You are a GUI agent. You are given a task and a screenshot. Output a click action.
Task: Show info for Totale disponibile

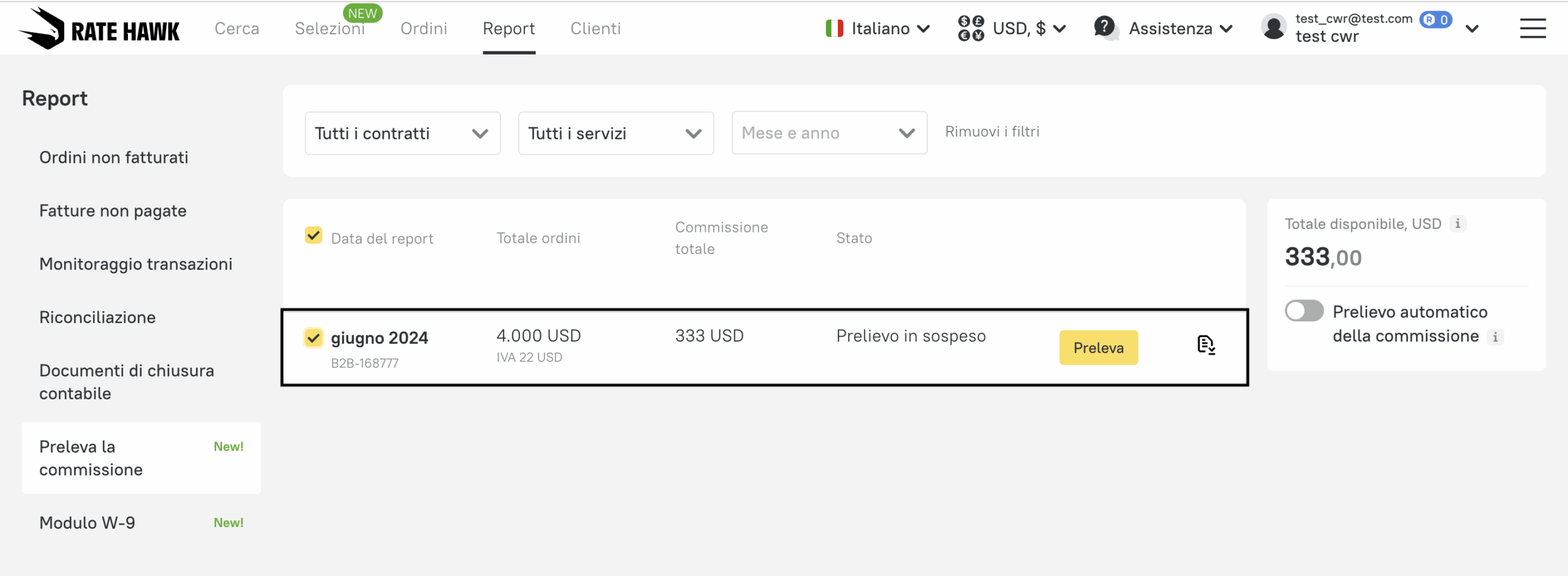(x=1458, y=224)
